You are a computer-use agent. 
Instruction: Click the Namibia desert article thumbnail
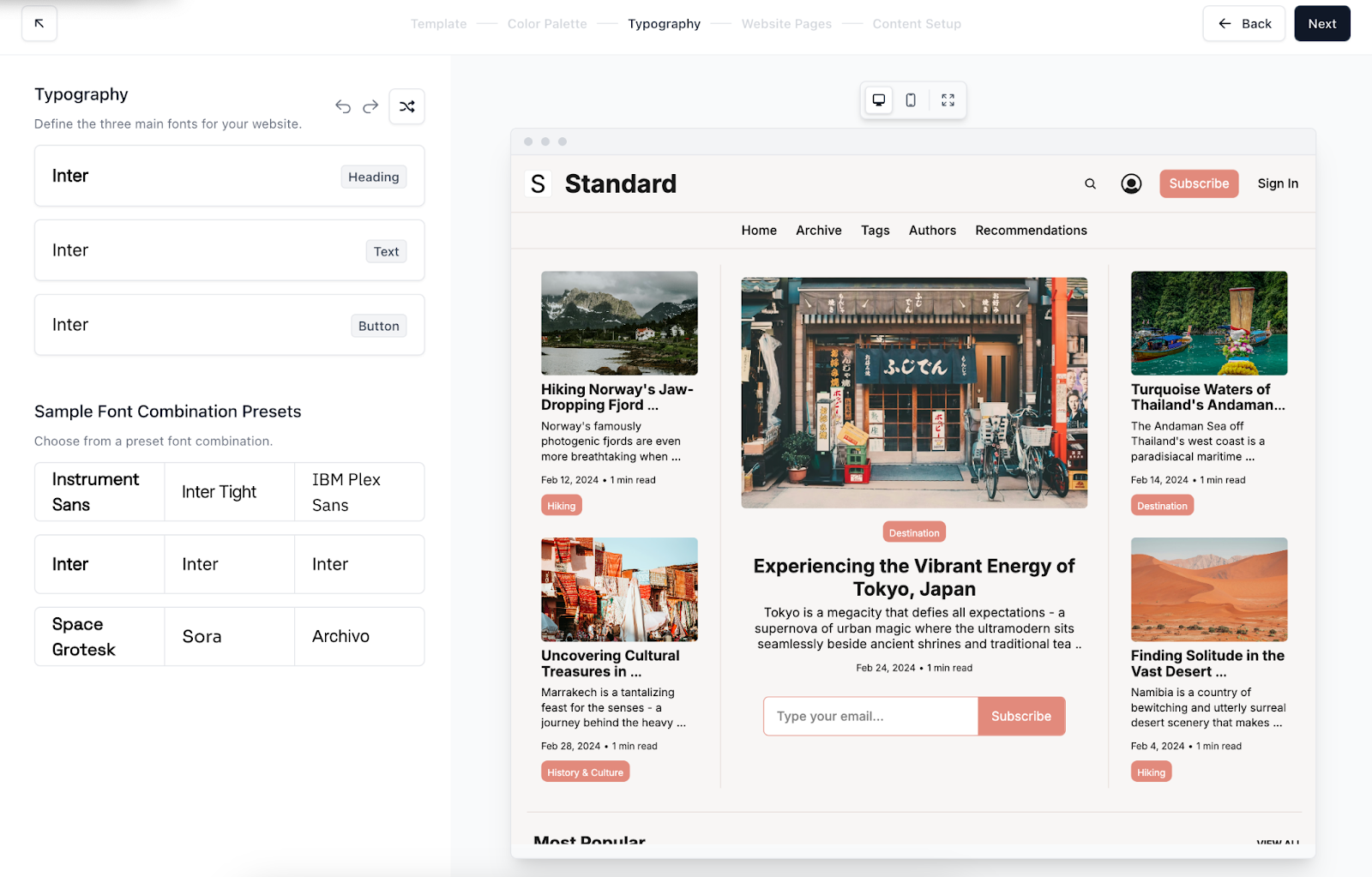click(x=1209, y=590)
